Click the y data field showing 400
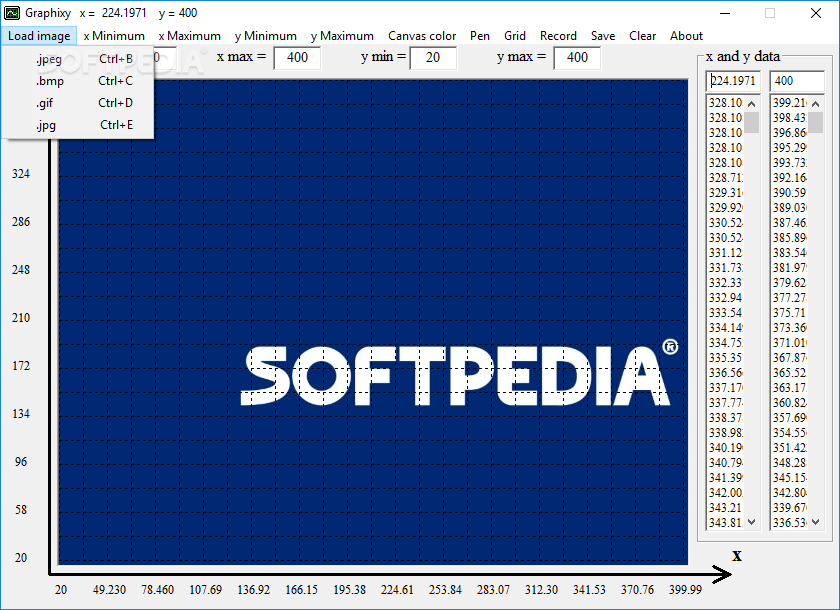The height and width of the screenshot is (610, 840). point(797,81)
